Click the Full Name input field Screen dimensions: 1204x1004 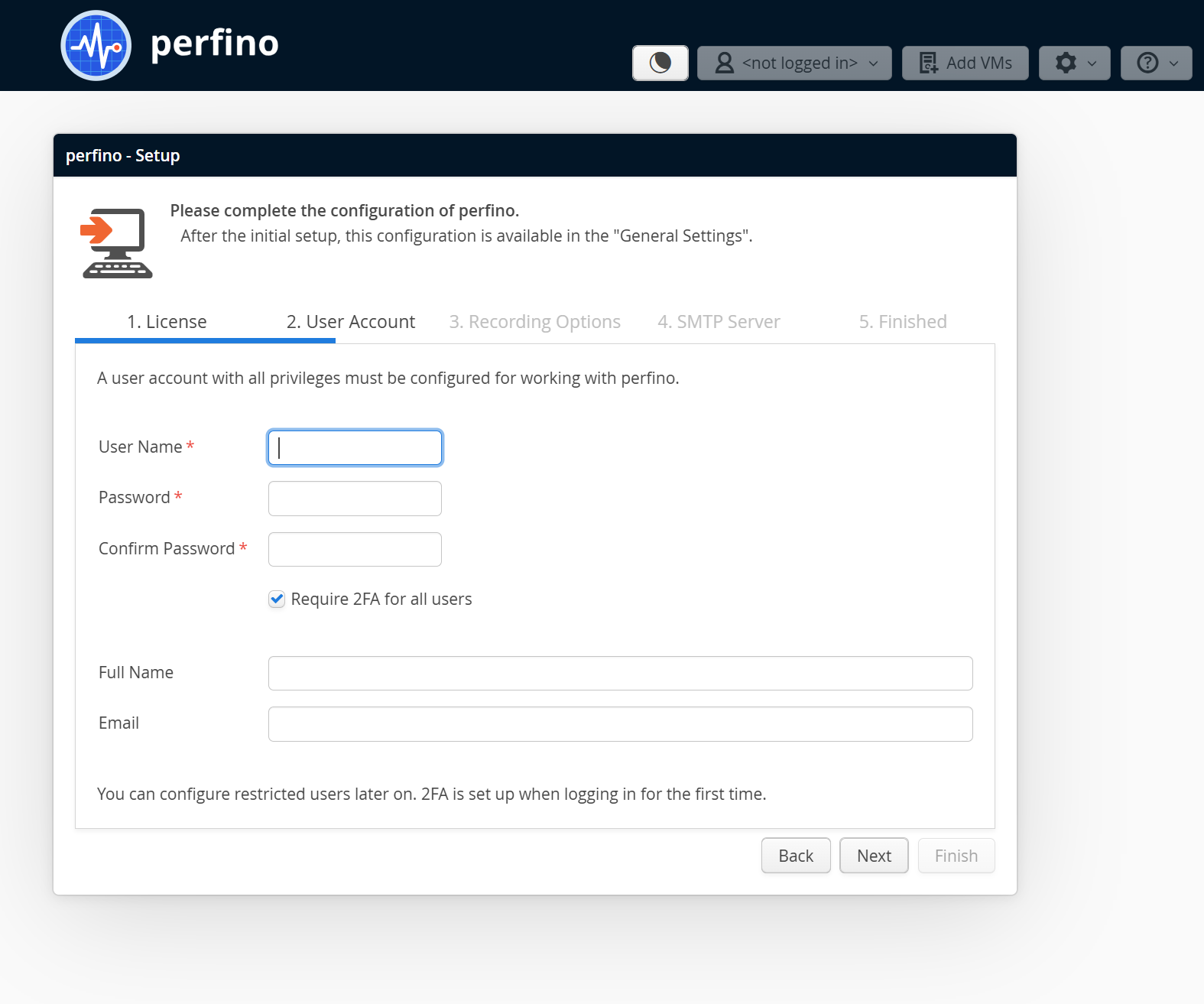pyautogui.click(x=620, y=673)
